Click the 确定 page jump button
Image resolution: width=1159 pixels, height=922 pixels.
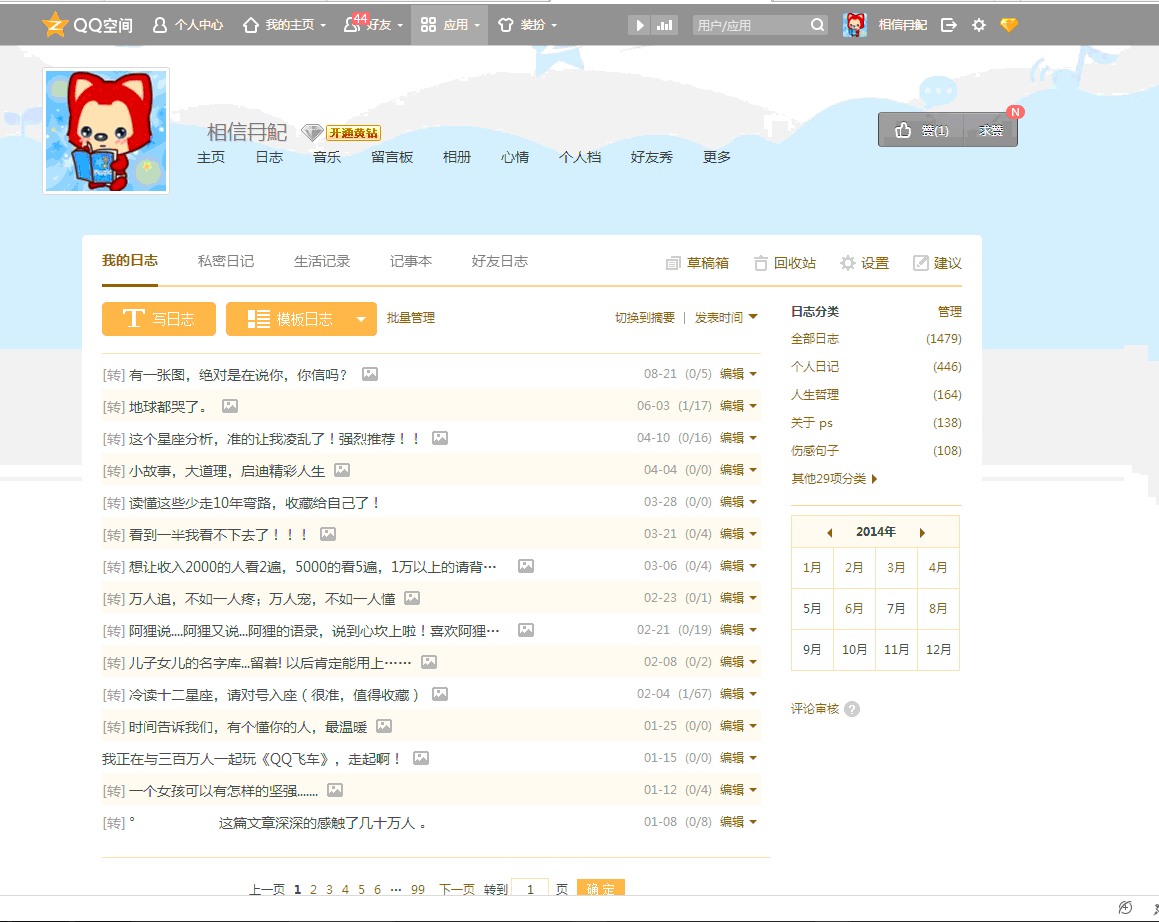coord(601,888)
